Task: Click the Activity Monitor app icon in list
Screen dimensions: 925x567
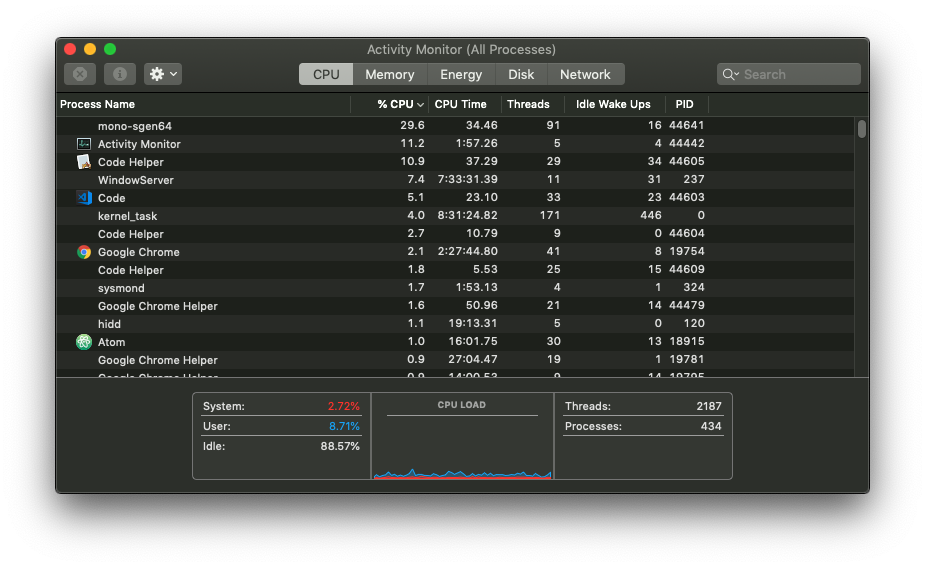Action: pos(84,144)
